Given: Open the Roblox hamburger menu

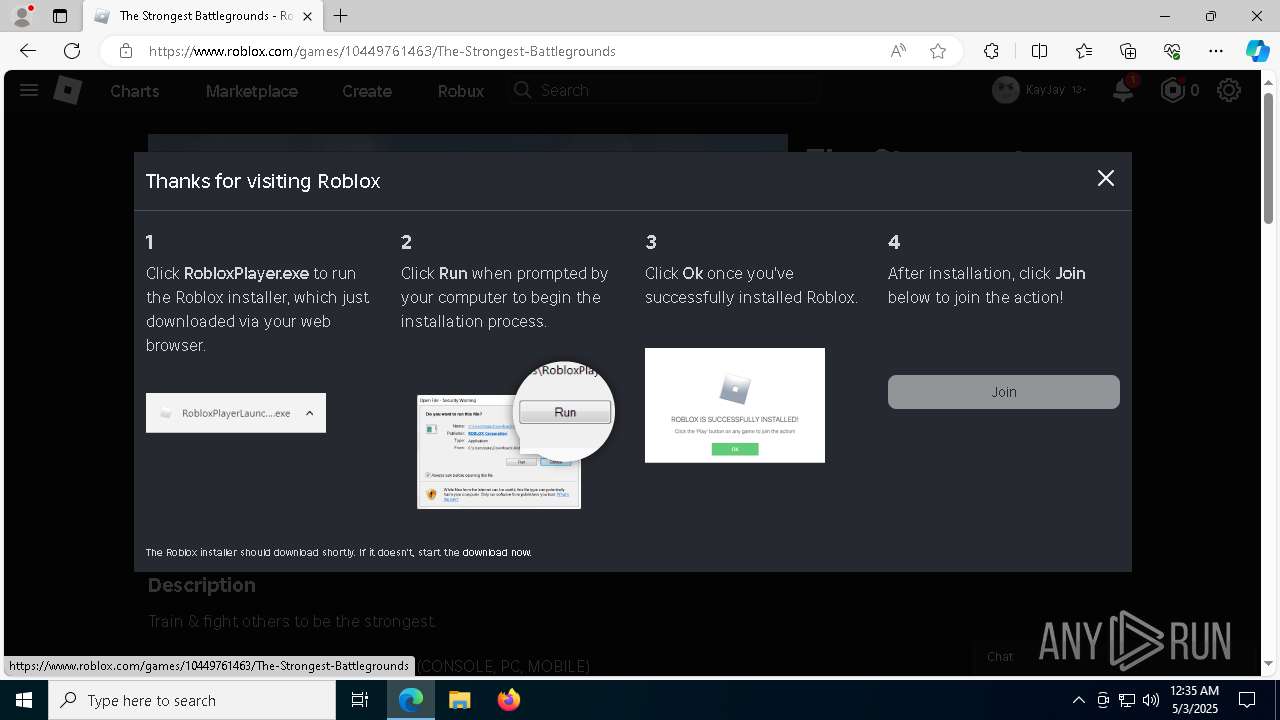Looking at the screenshot, I should tap(29, 91).
